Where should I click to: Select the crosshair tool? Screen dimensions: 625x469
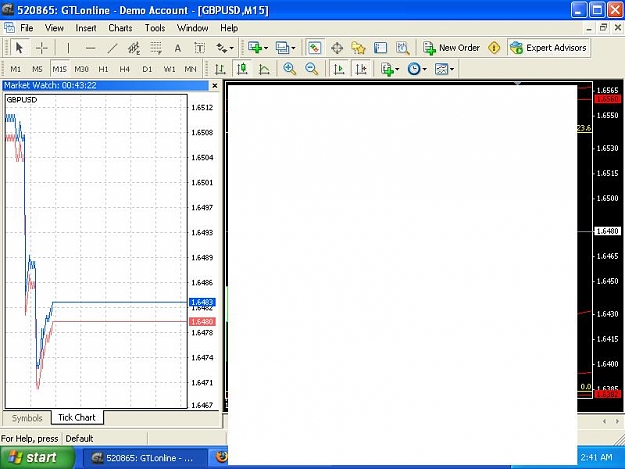(x=41, y=48)
